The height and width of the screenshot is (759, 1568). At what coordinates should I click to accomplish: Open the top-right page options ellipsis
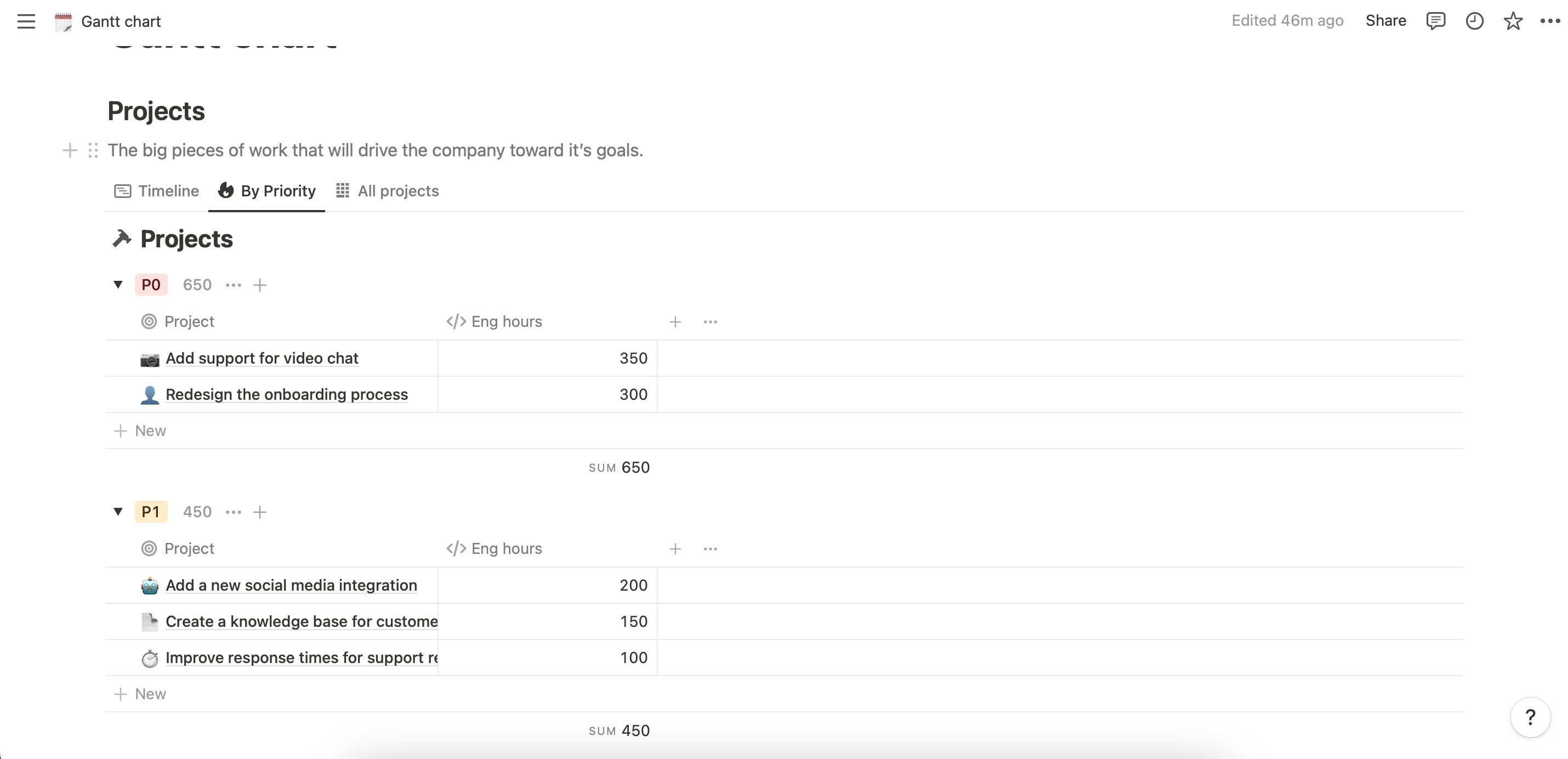[x=1549, y=21]
